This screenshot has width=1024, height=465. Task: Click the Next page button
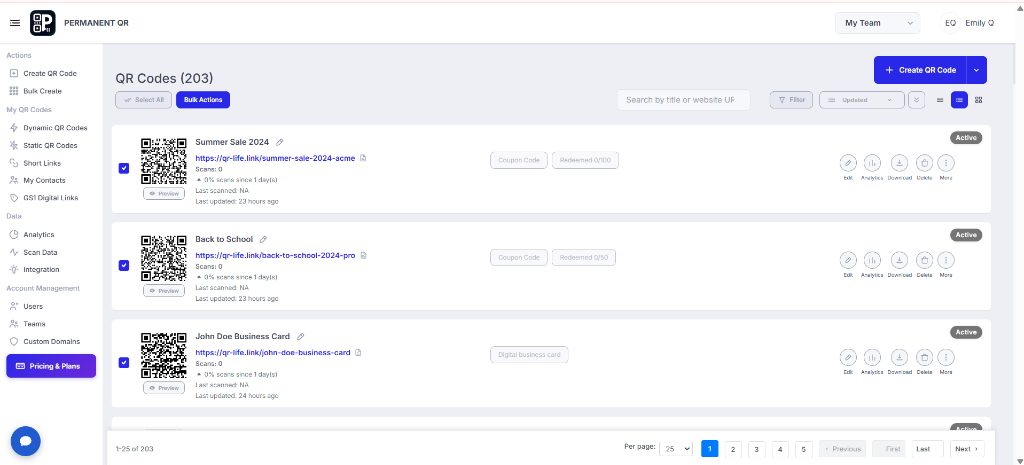tap(967, 449)
